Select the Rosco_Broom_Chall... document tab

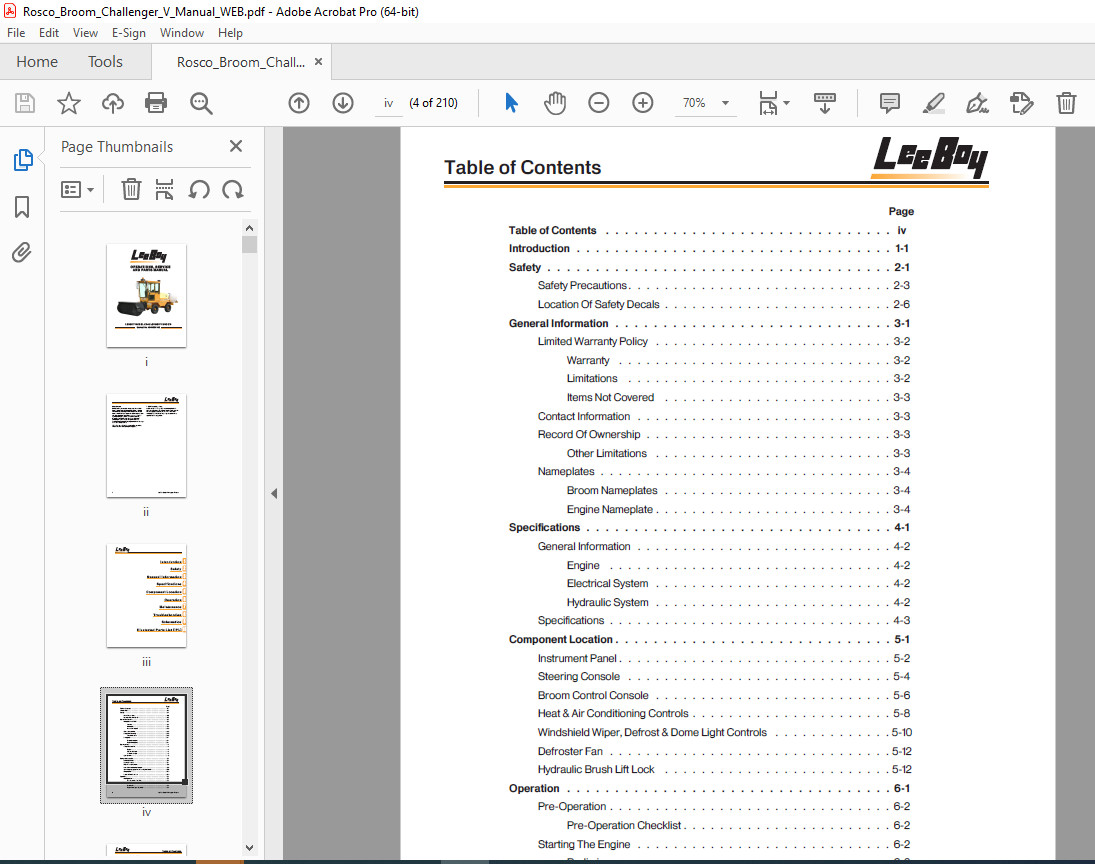click(x=241, y=62)
